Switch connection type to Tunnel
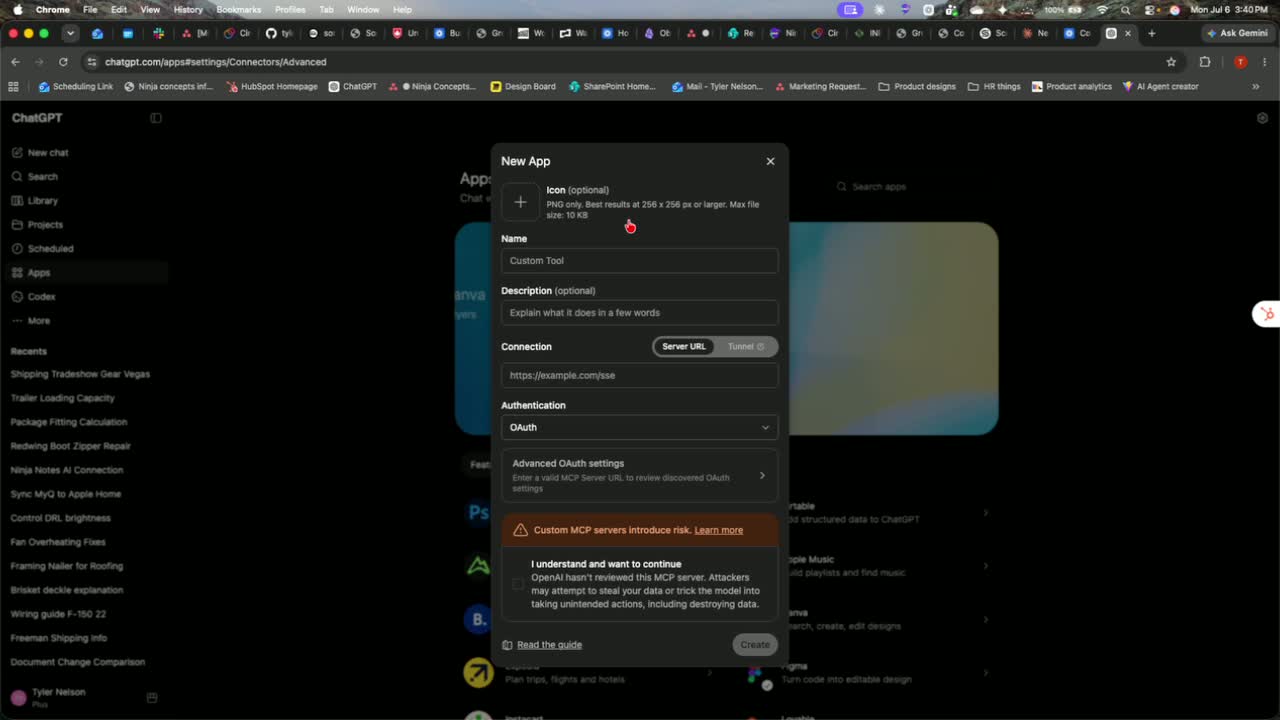The width and height of the screenshot is (1280, 720). pos(745,347)
